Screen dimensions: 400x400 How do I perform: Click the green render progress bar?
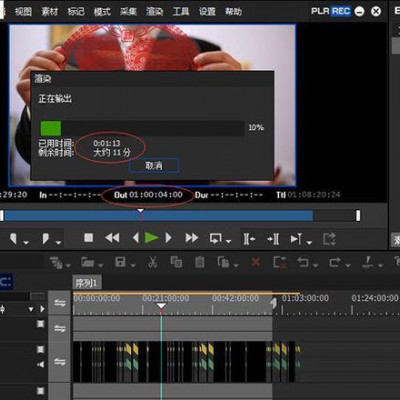coord(51,128)
